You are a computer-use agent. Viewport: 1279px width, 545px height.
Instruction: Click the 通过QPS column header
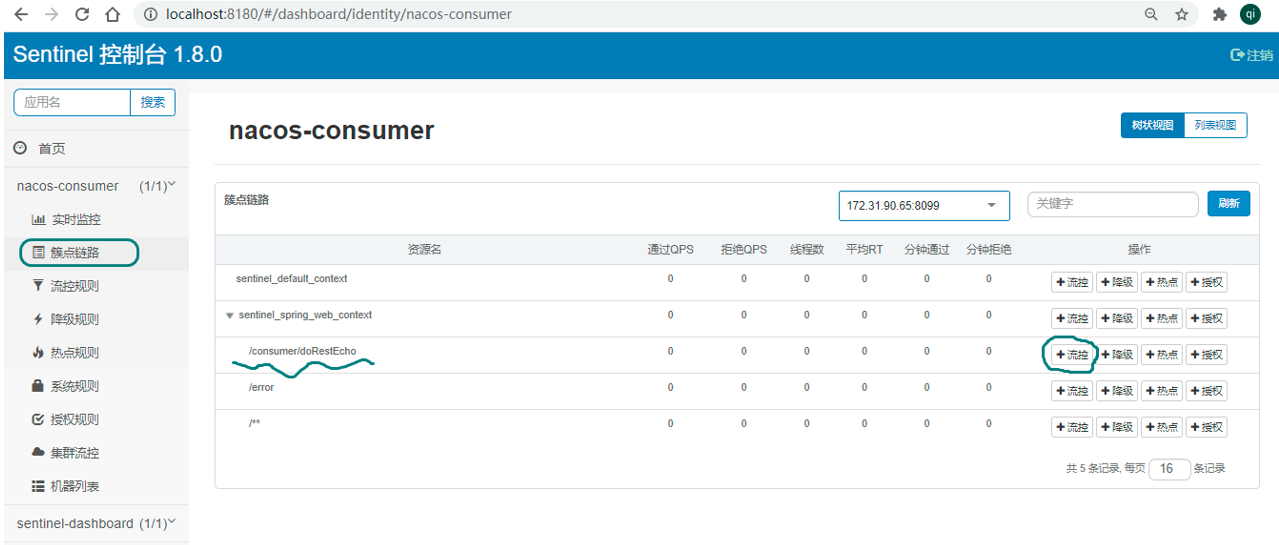[x=670, y=250]
